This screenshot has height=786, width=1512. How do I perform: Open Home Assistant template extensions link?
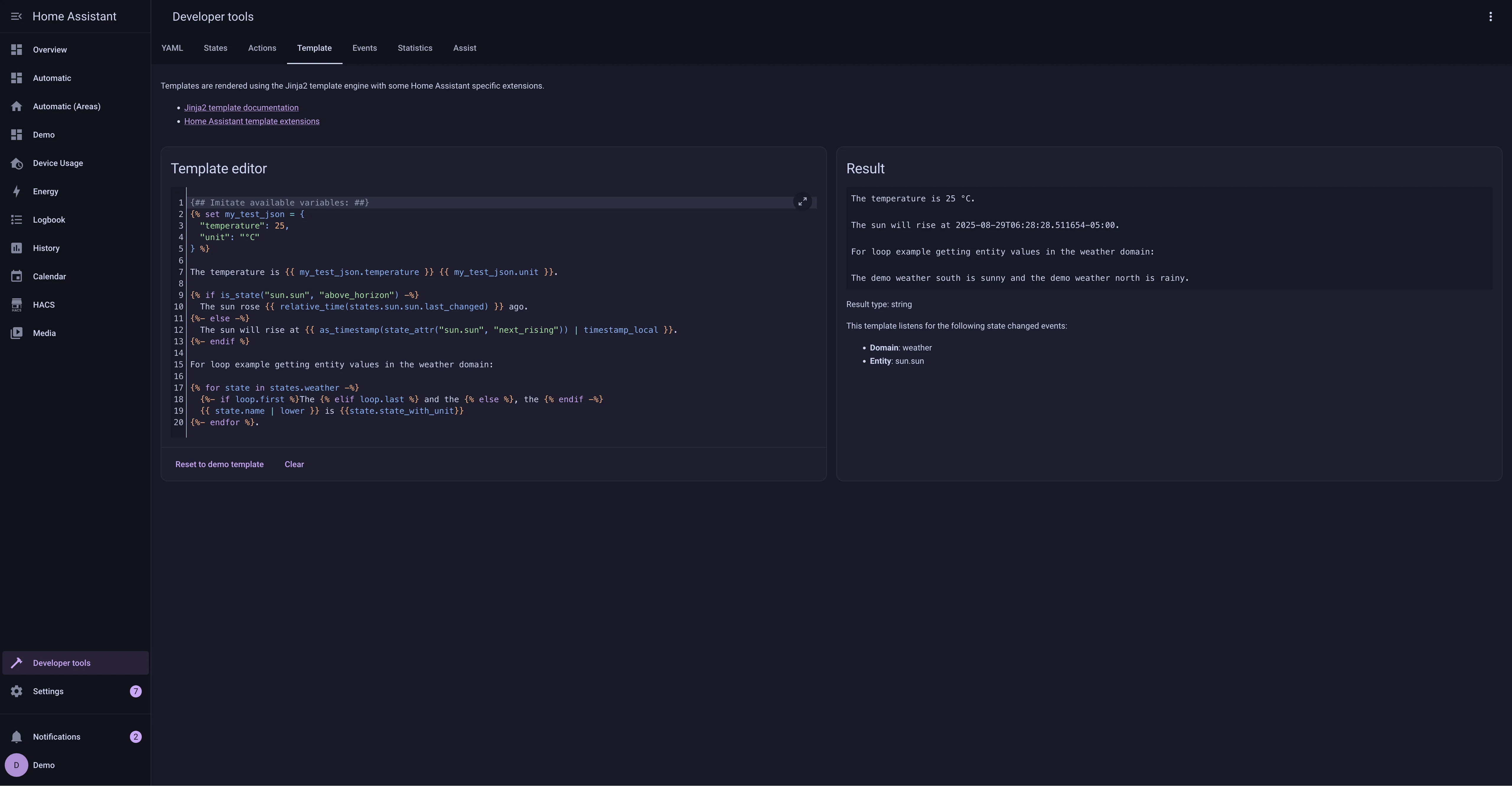point(252,122)
